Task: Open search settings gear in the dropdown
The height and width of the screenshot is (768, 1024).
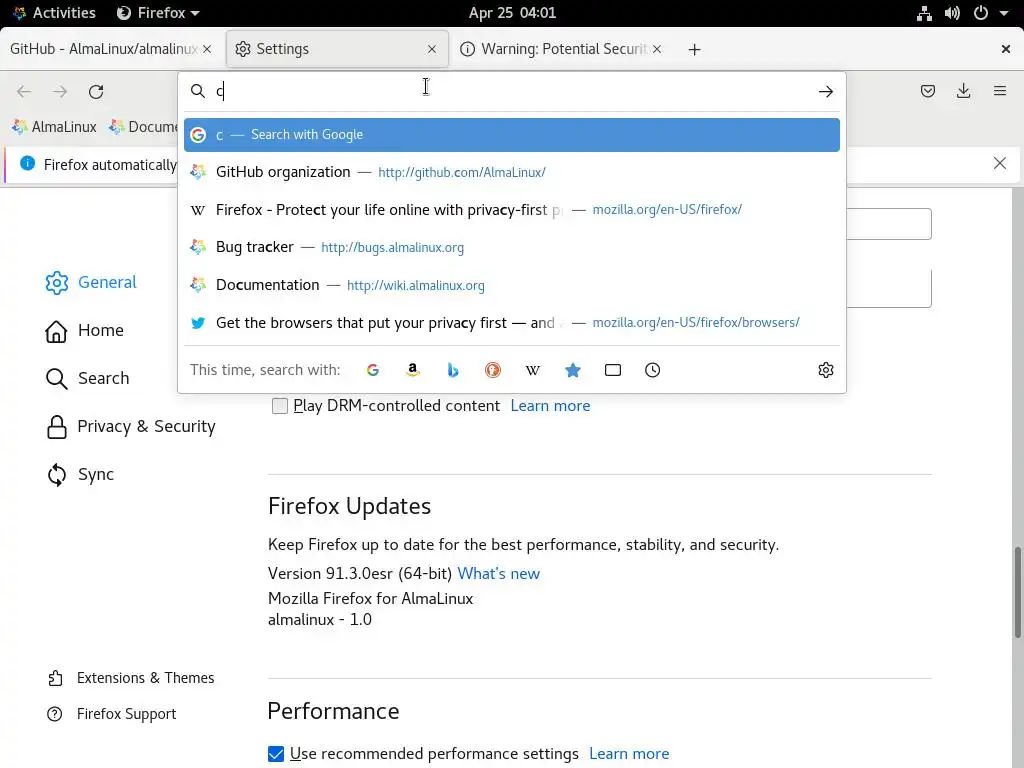Action: [x=825, y=370]
